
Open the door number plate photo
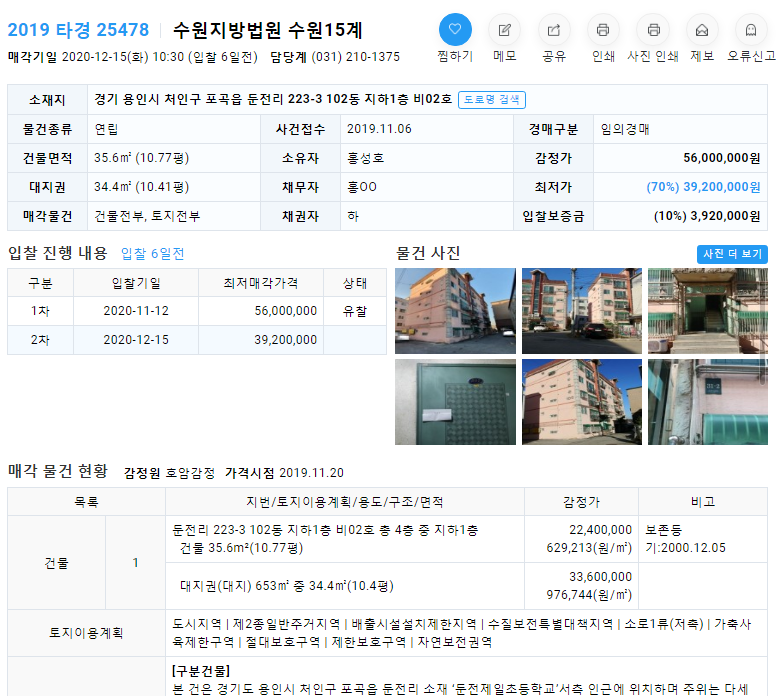tap(708, 402)
